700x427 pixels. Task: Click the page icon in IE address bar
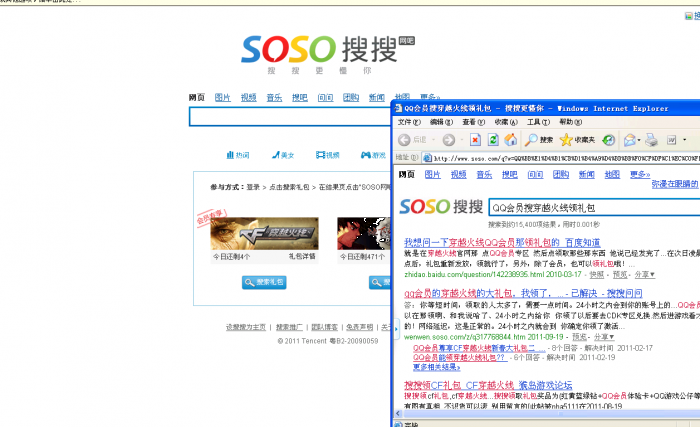[427, 158]
